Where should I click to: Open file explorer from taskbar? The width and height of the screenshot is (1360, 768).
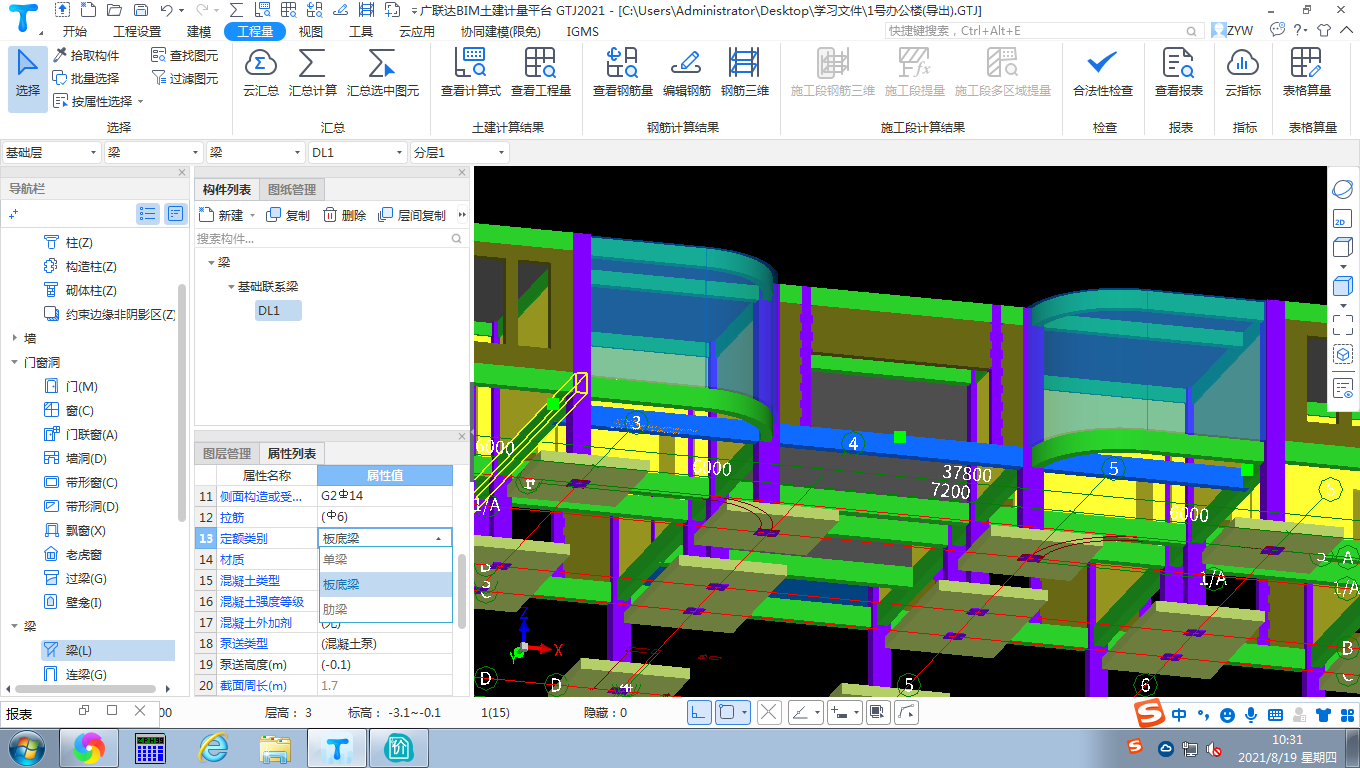(275, 747)
